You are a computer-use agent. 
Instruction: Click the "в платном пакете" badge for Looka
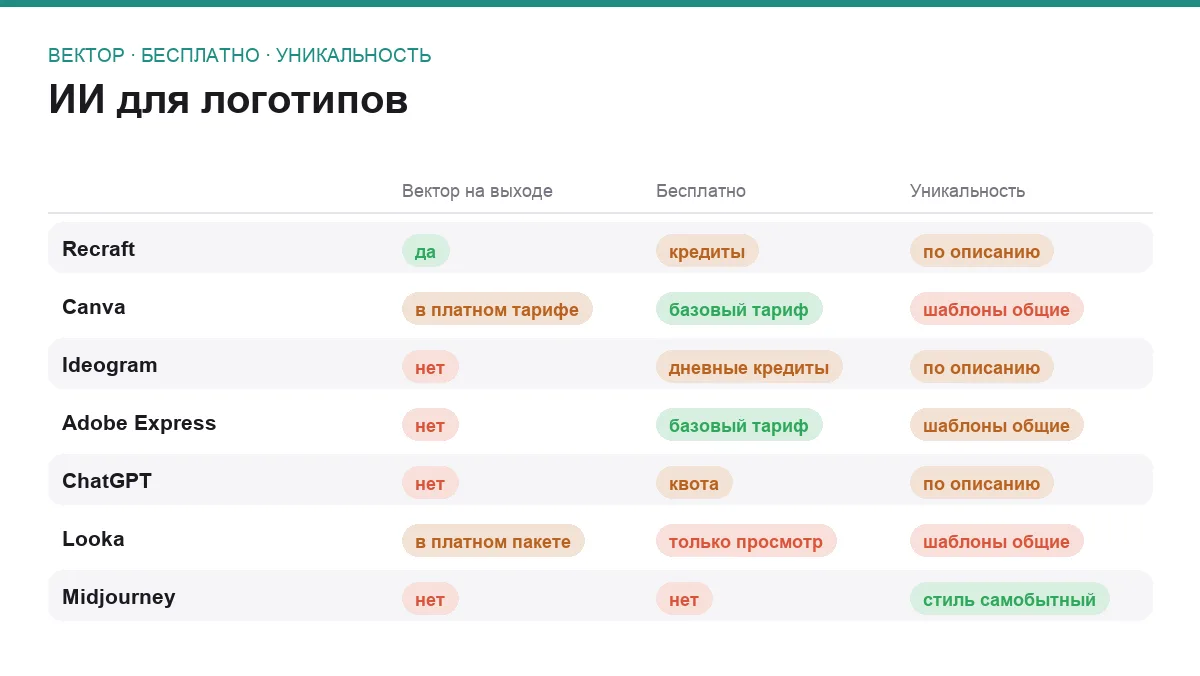493,541
